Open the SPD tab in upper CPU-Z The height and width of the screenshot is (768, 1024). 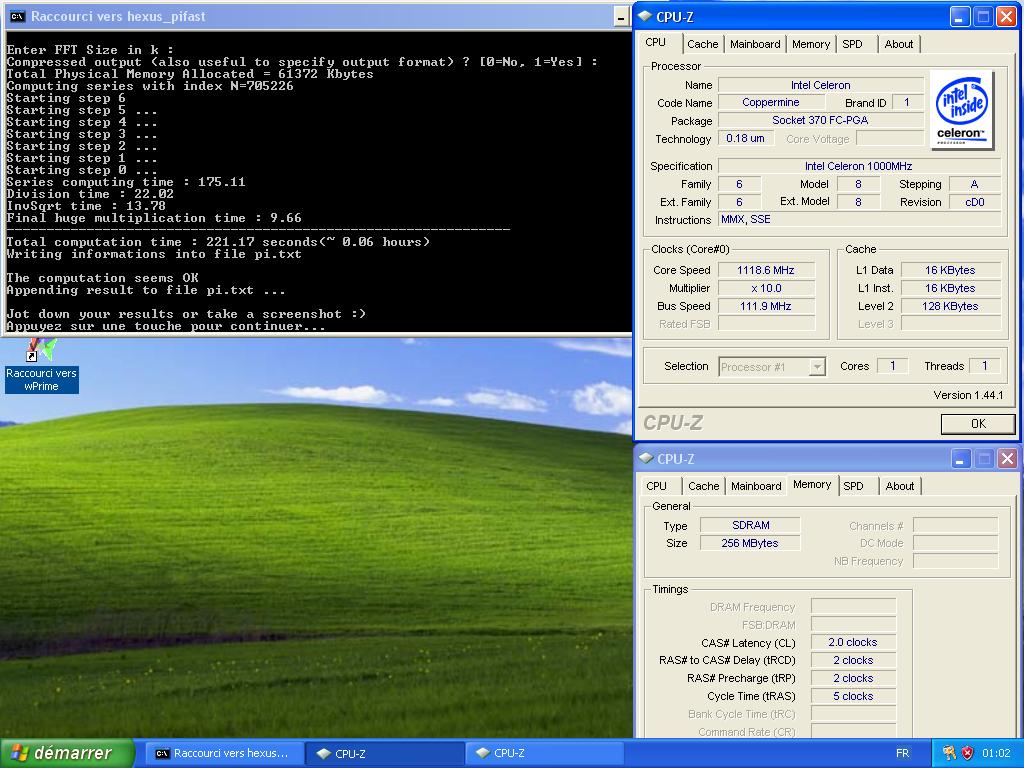852,44
